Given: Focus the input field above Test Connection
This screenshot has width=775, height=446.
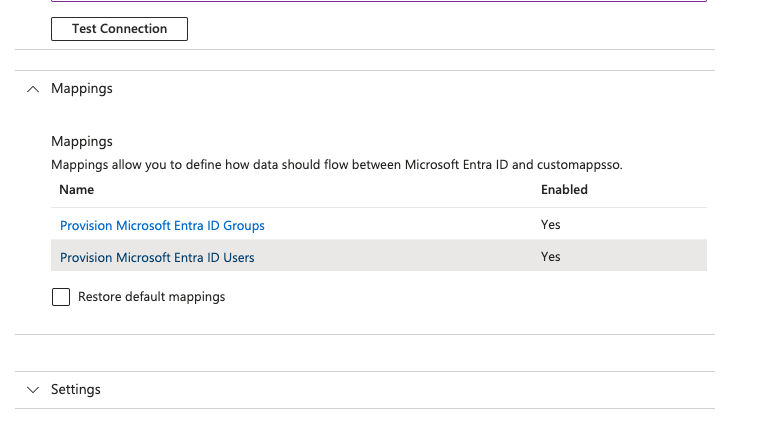Looking at the screenshot, I should coord(379,1).
